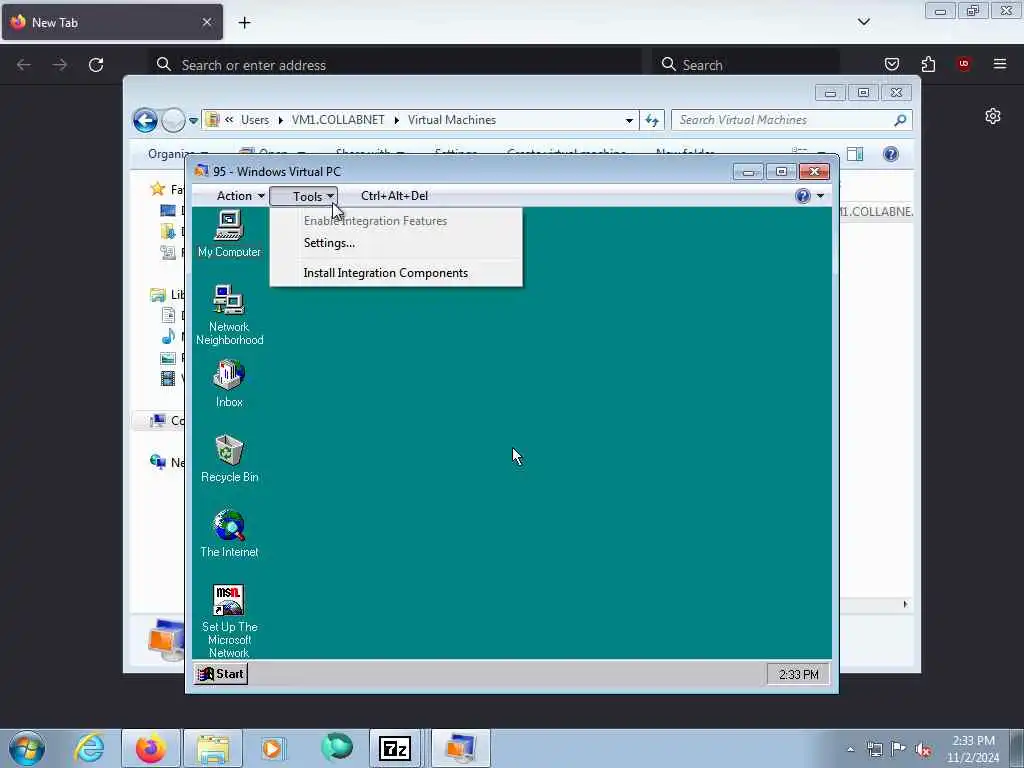Viewport: 1024px width, 768px height.
Task: Select the Recycle Bin icon
Action: [229, 458]
